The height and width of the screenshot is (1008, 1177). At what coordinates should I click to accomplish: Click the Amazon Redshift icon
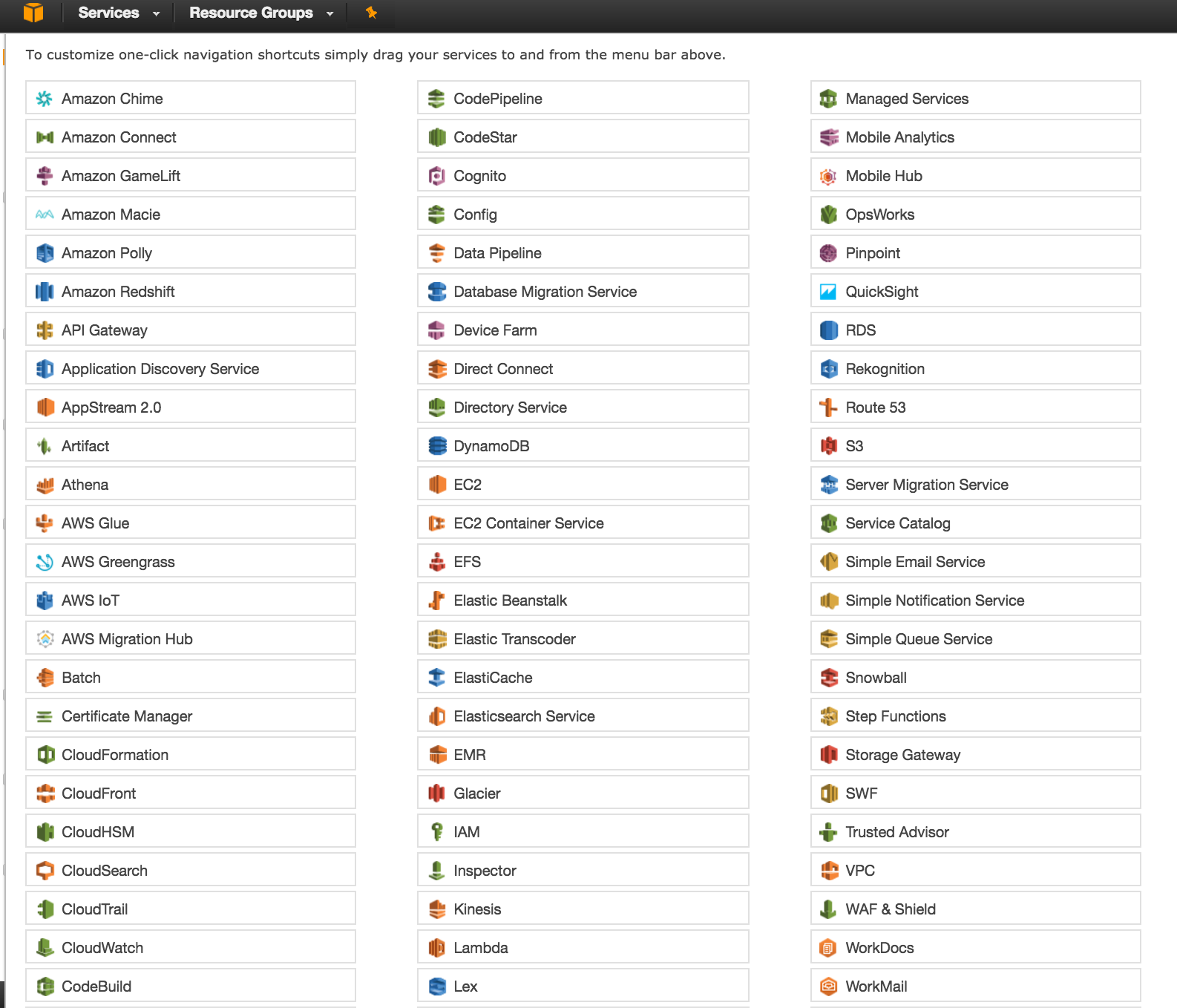pyautogui.click(x=45, y=292)
